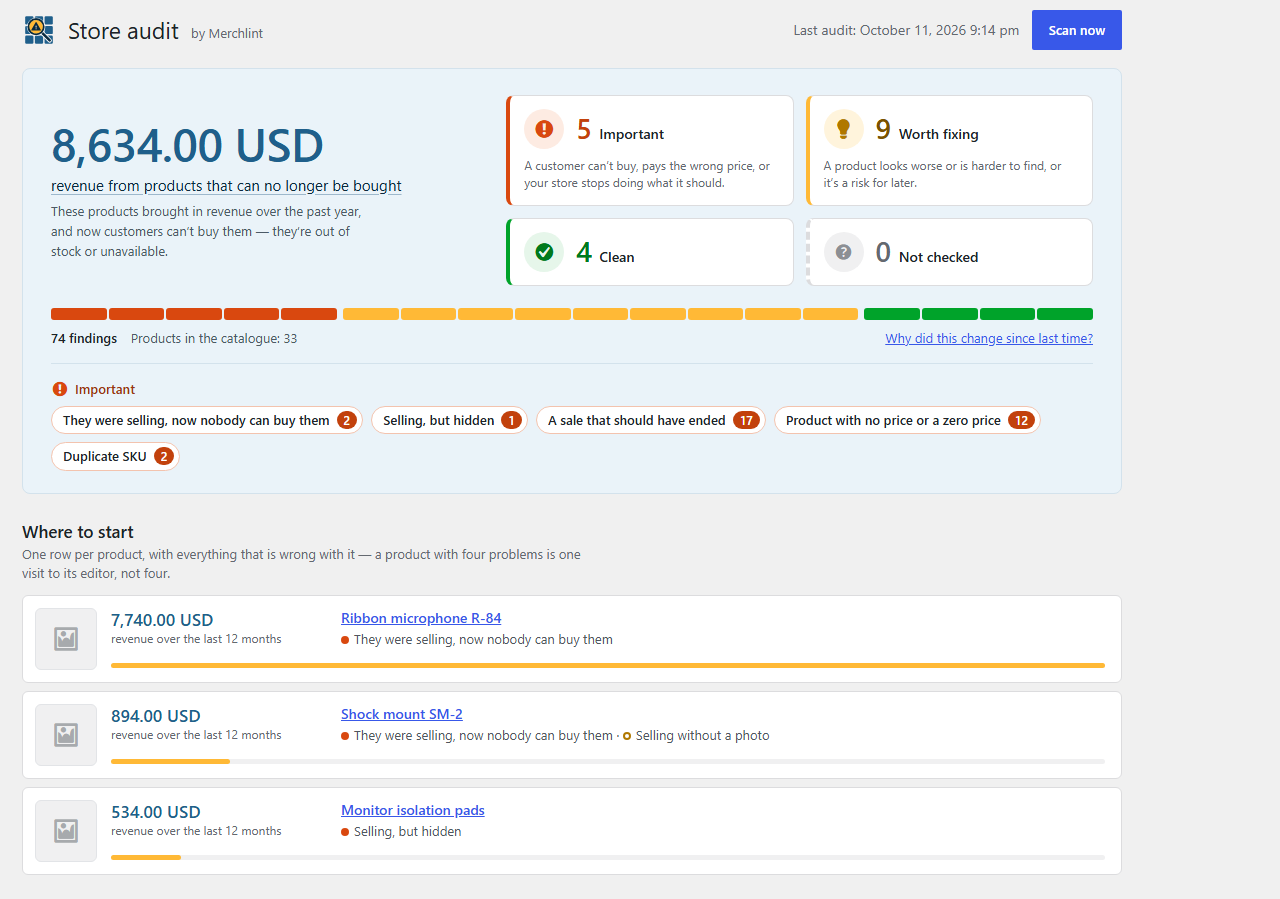
Task: Select 'Product with no price or a zero price' chip
Action: (x=907, y=420)
